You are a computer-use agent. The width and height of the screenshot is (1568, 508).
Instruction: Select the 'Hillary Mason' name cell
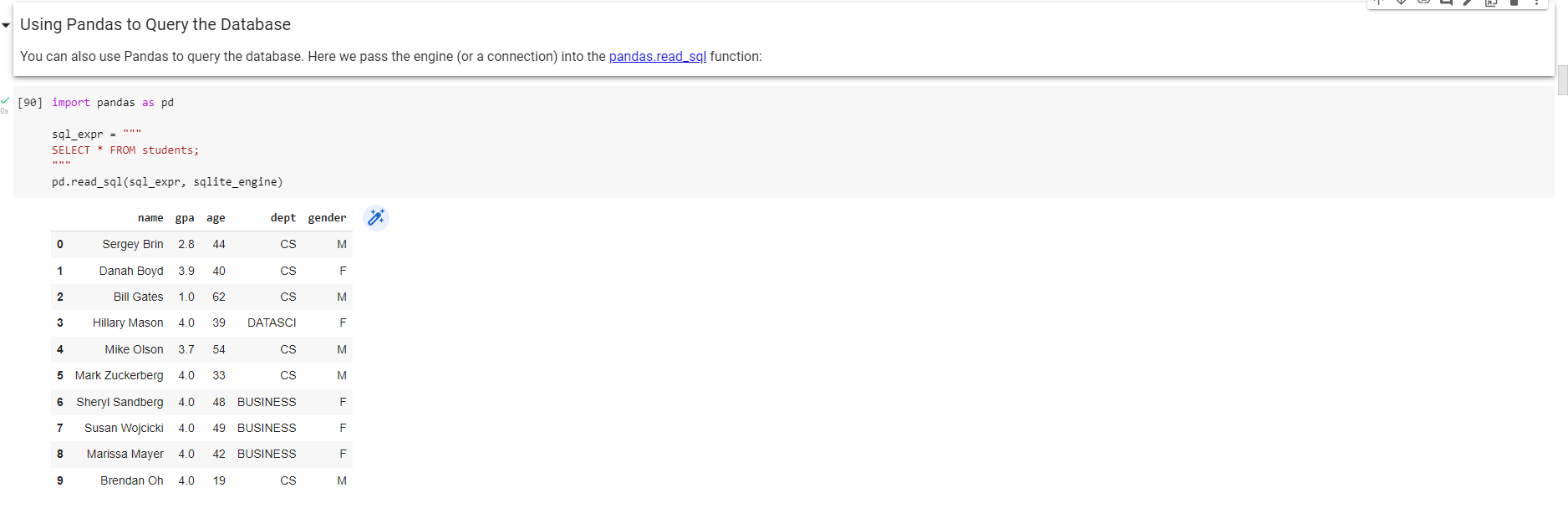pos(128,323)
